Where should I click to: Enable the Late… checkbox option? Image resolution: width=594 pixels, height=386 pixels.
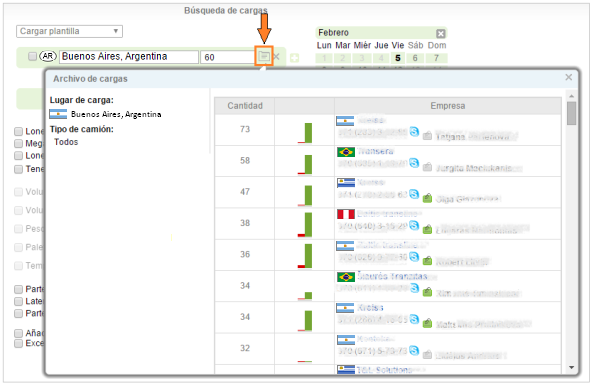coord(19,302)
